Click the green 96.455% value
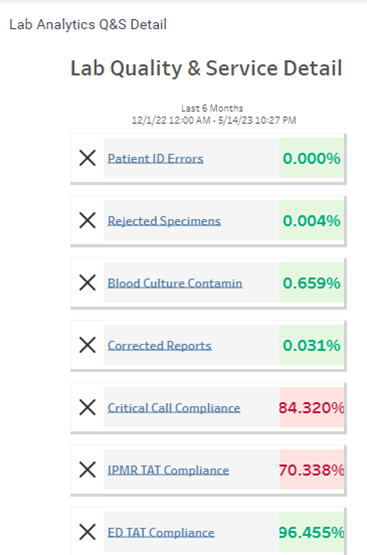Image resolution: width=367 pixels, height=555 pixels. (311, 532)
